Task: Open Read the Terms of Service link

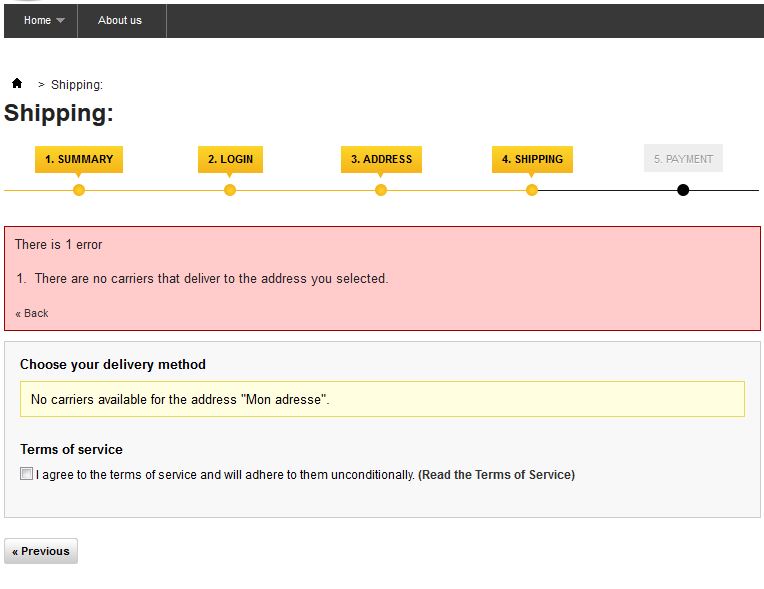Action: click(497, 475)
